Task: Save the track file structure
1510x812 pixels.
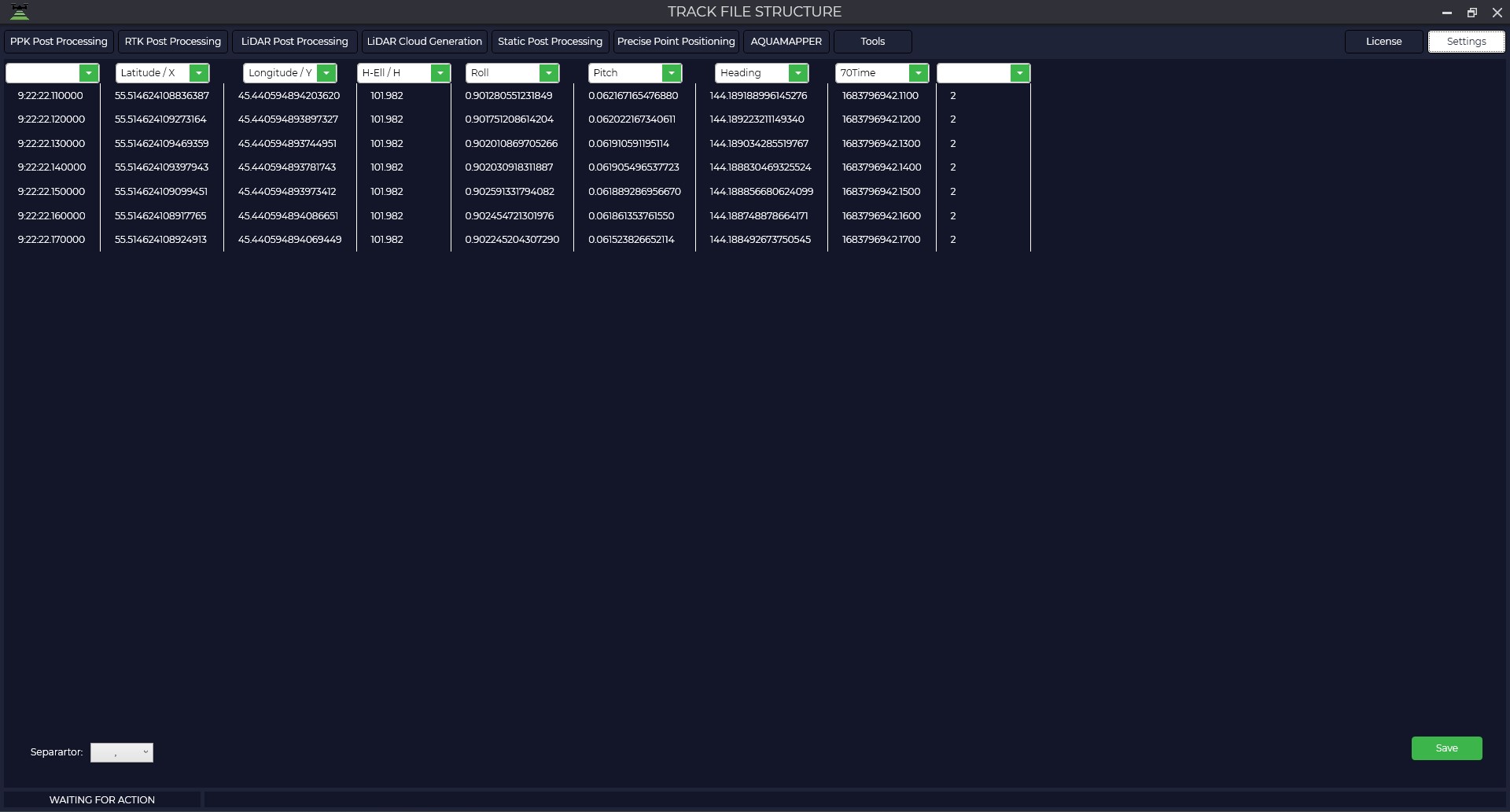Action: (1447, 748)
